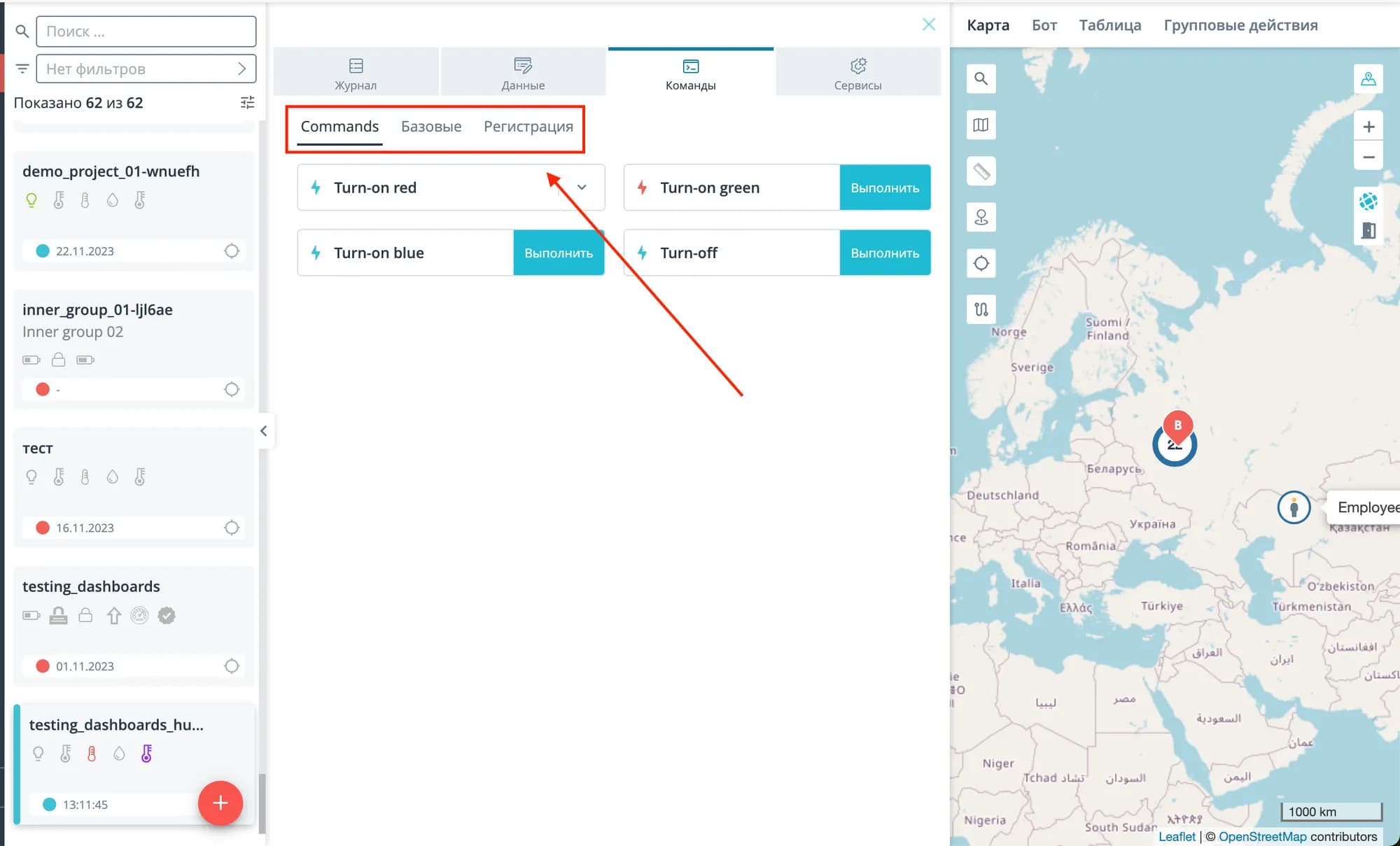Zoom in on the map
1400x846 pixels.
coord(1368,127)
